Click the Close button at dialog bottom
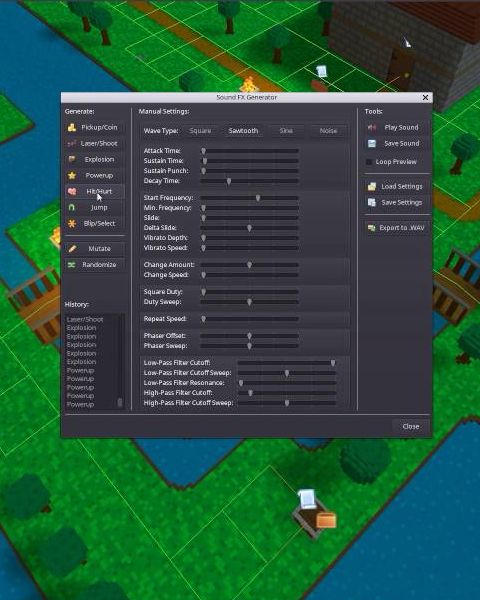Viewport: 480px width, 600px height. [411, 426]
